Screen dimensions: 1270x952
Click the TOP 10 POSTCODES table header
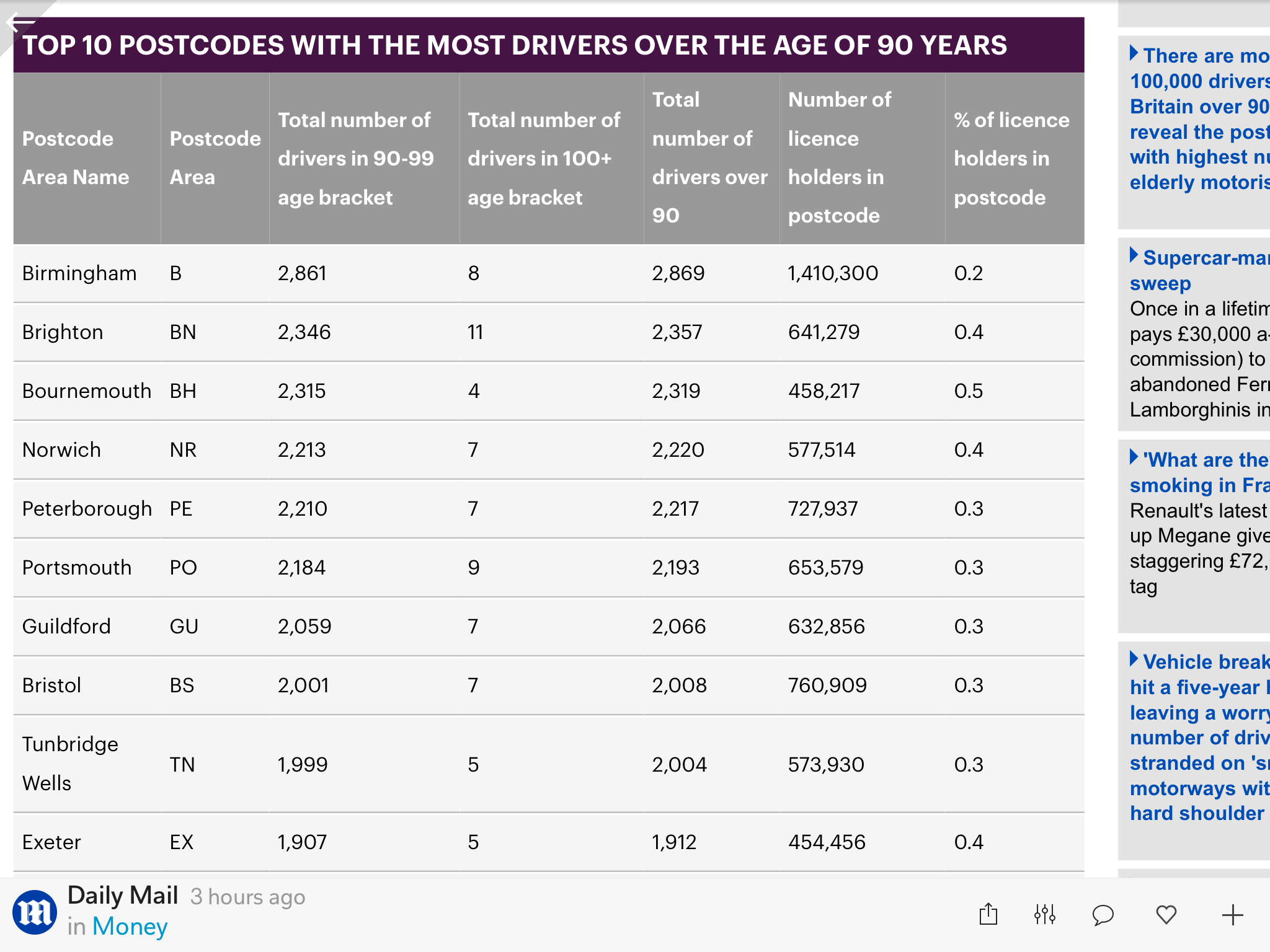click(515, 45)
